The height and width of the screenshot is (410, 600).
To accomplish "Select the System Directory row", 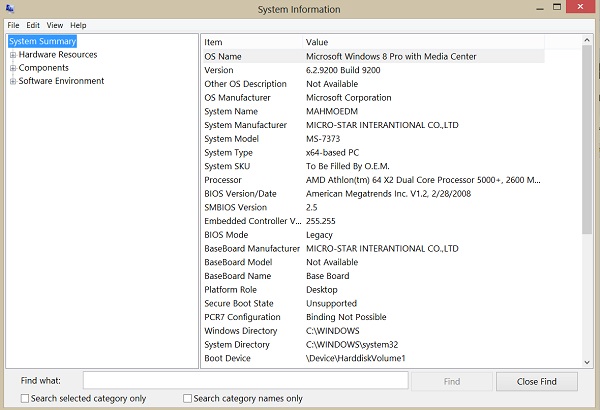I will 373,345.
